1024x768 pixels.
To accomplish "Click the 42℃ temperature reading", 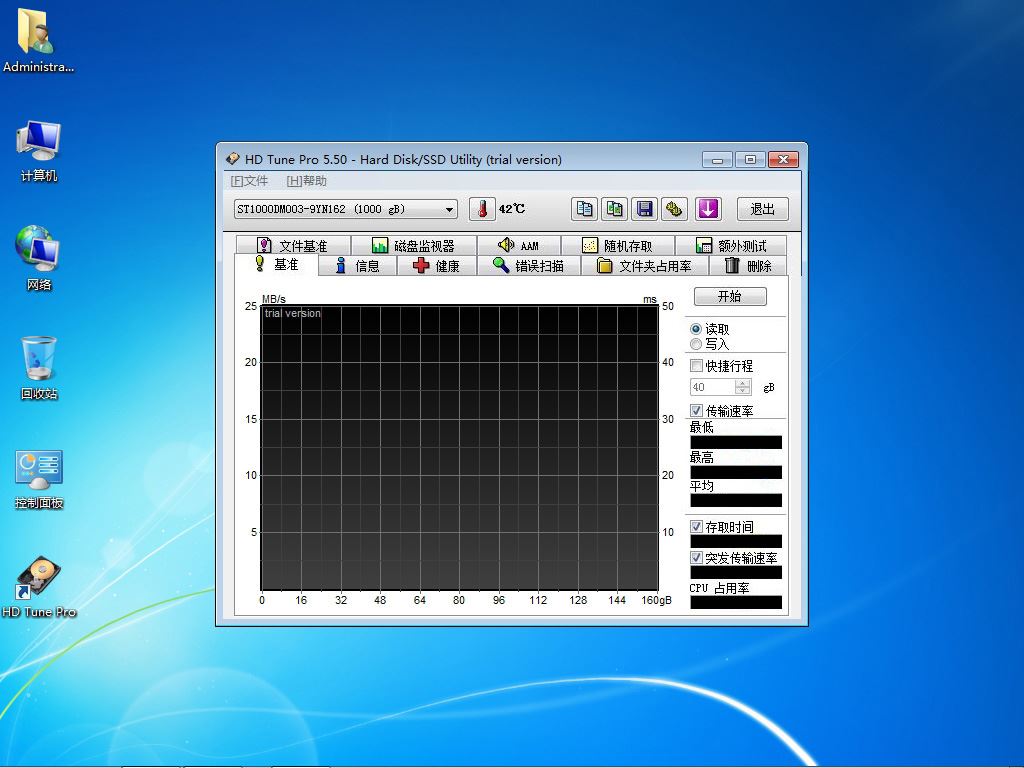I will point(512,209).
